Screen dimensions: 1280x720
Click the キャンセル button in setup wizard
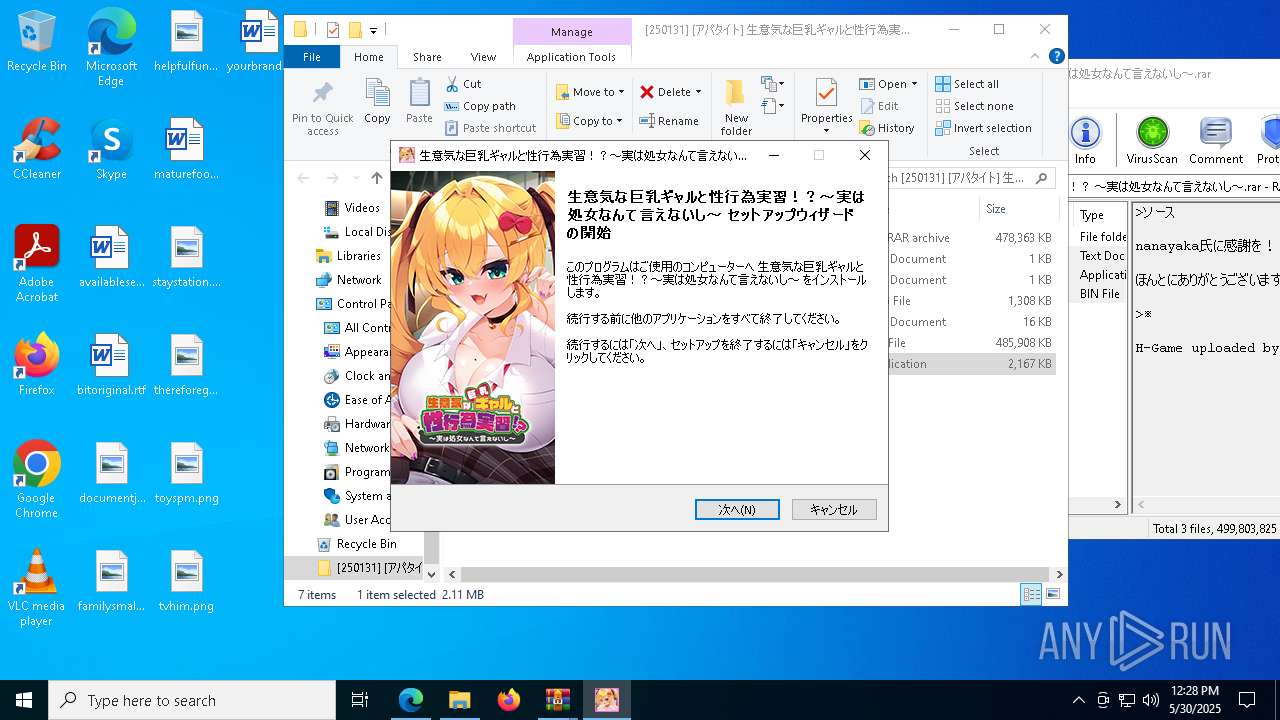(x=834, y=510)
